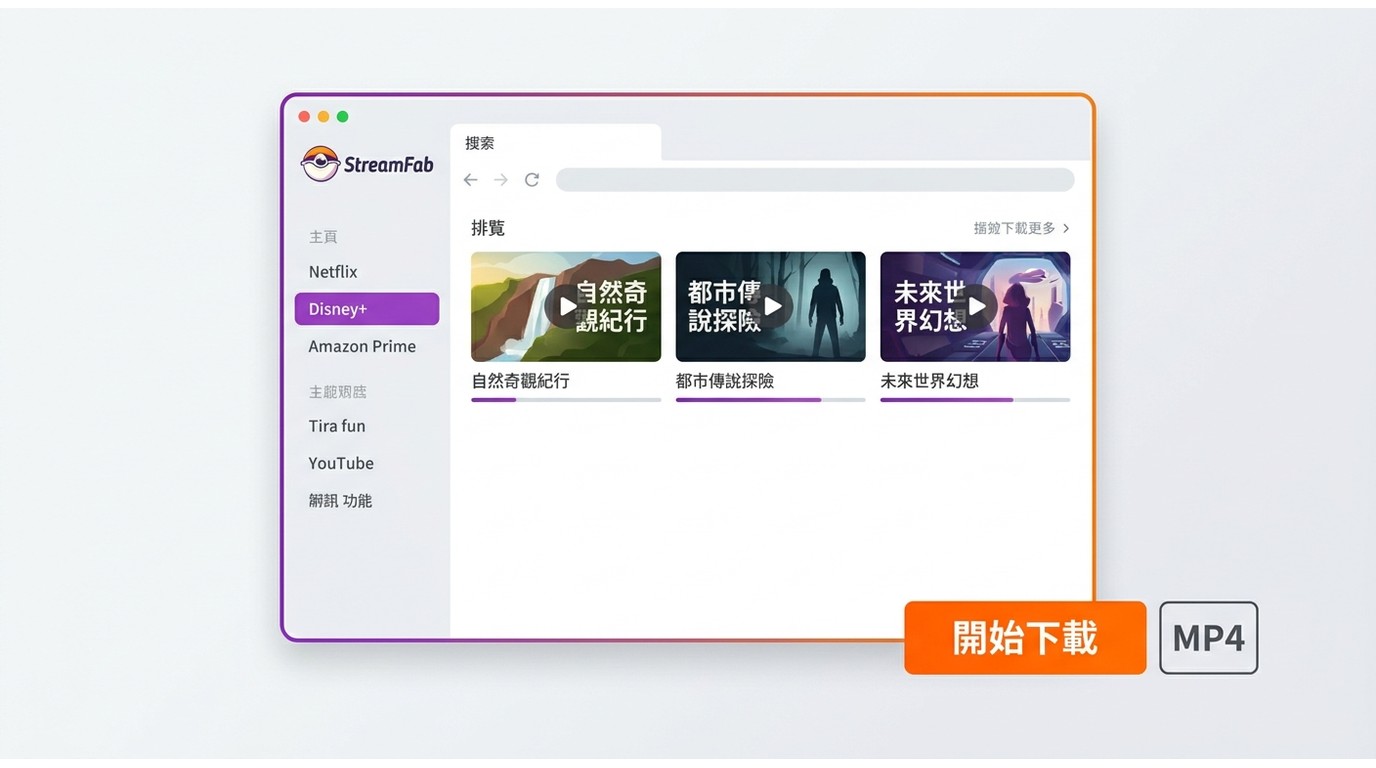The height and width of the screenshot is (768, 1376).
Task: Click the StreamFab logo icon
Action: [320, 163]
